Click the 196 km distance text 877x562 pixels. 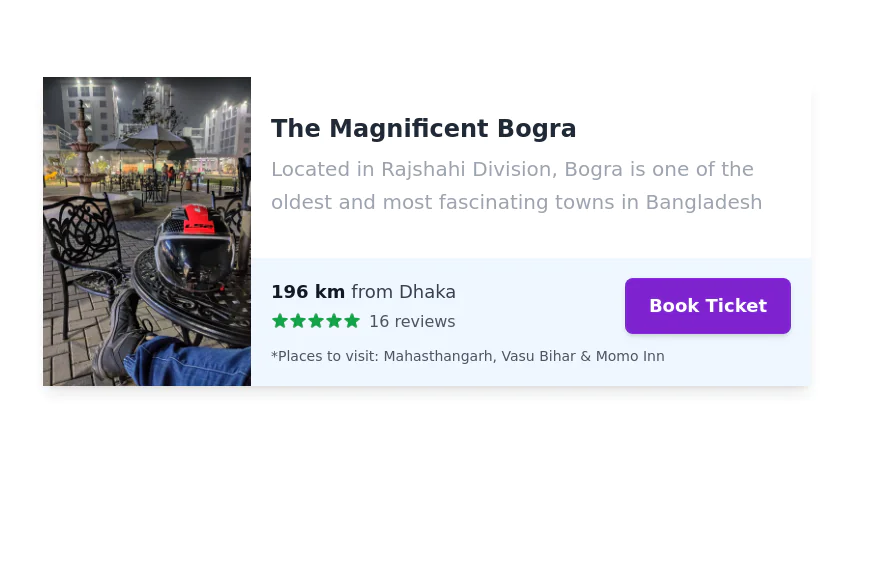point(308,292)
